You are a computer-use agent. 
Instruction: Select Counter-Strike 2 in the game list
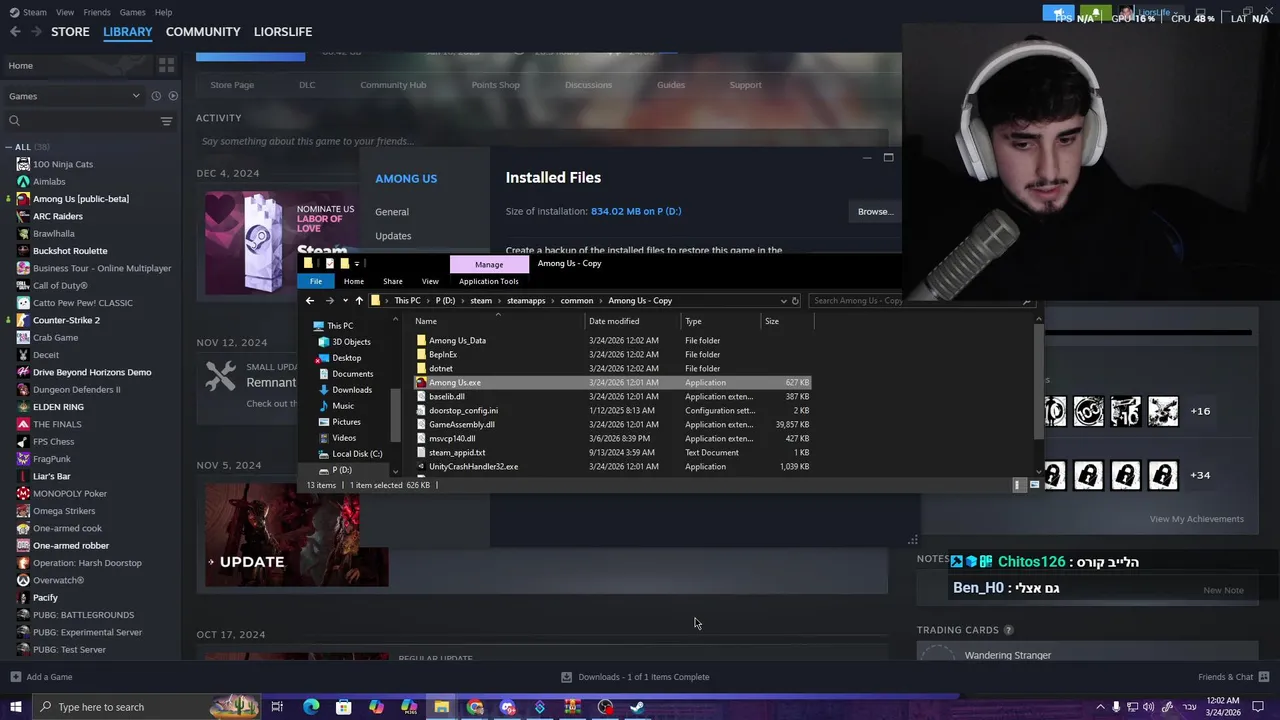(x=66, y=320)
